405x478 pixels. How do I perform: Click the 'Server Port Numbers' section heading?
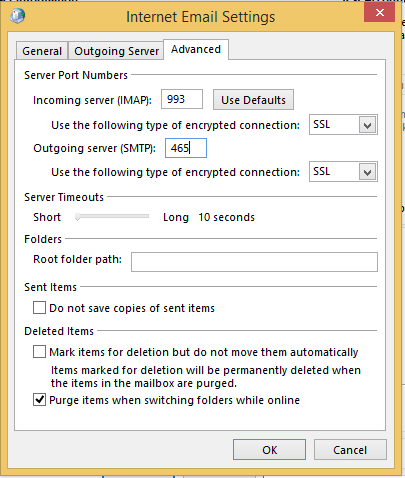click(76, 75)
